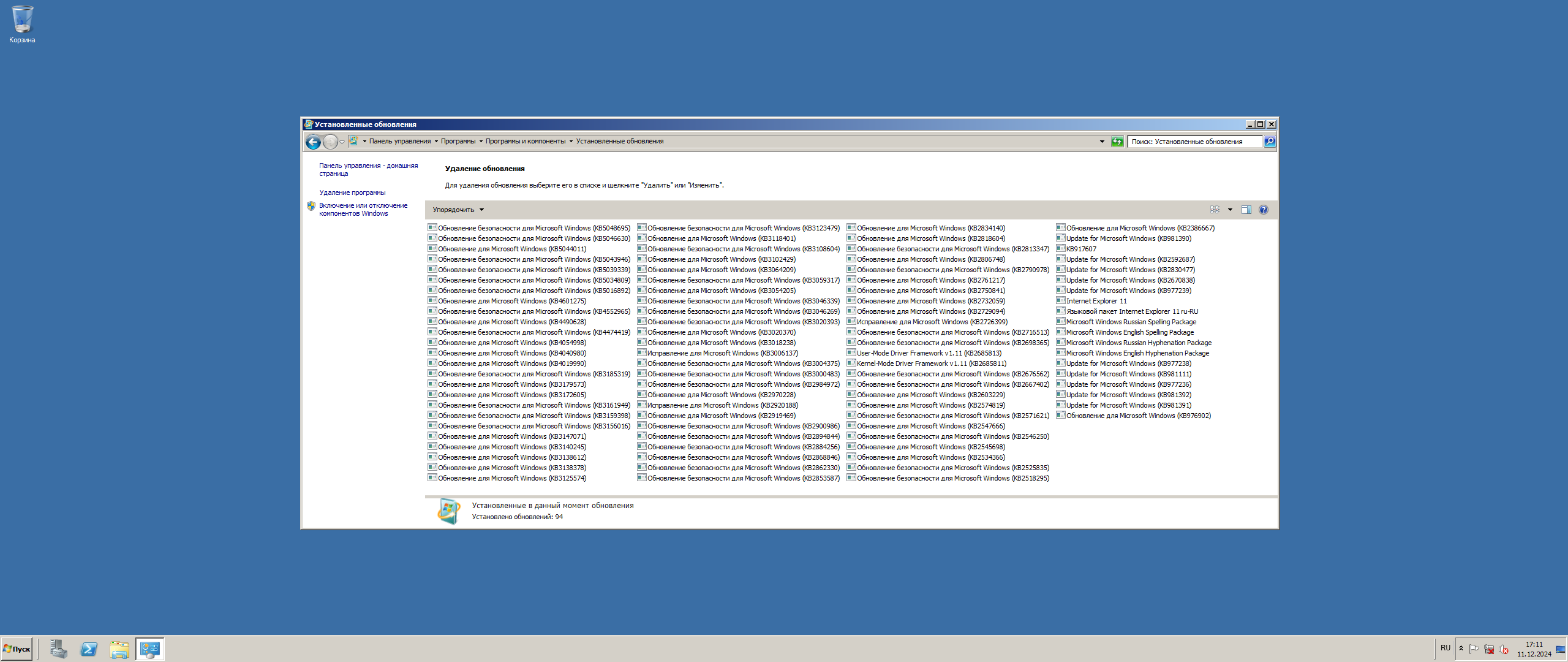This screenshot has height=662, width=1568.
Task: Click the Action Center flag icon
Action: tap(1474, 649)
